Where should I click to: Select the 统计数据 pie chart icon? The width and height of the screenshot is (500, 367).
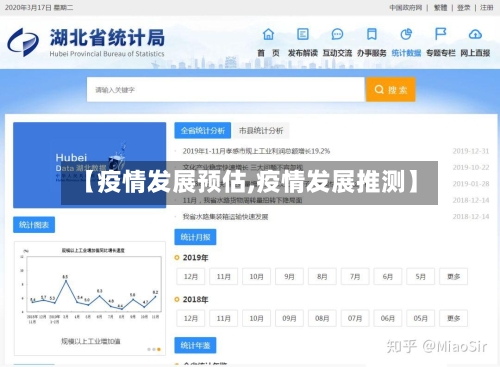(406, 34)
